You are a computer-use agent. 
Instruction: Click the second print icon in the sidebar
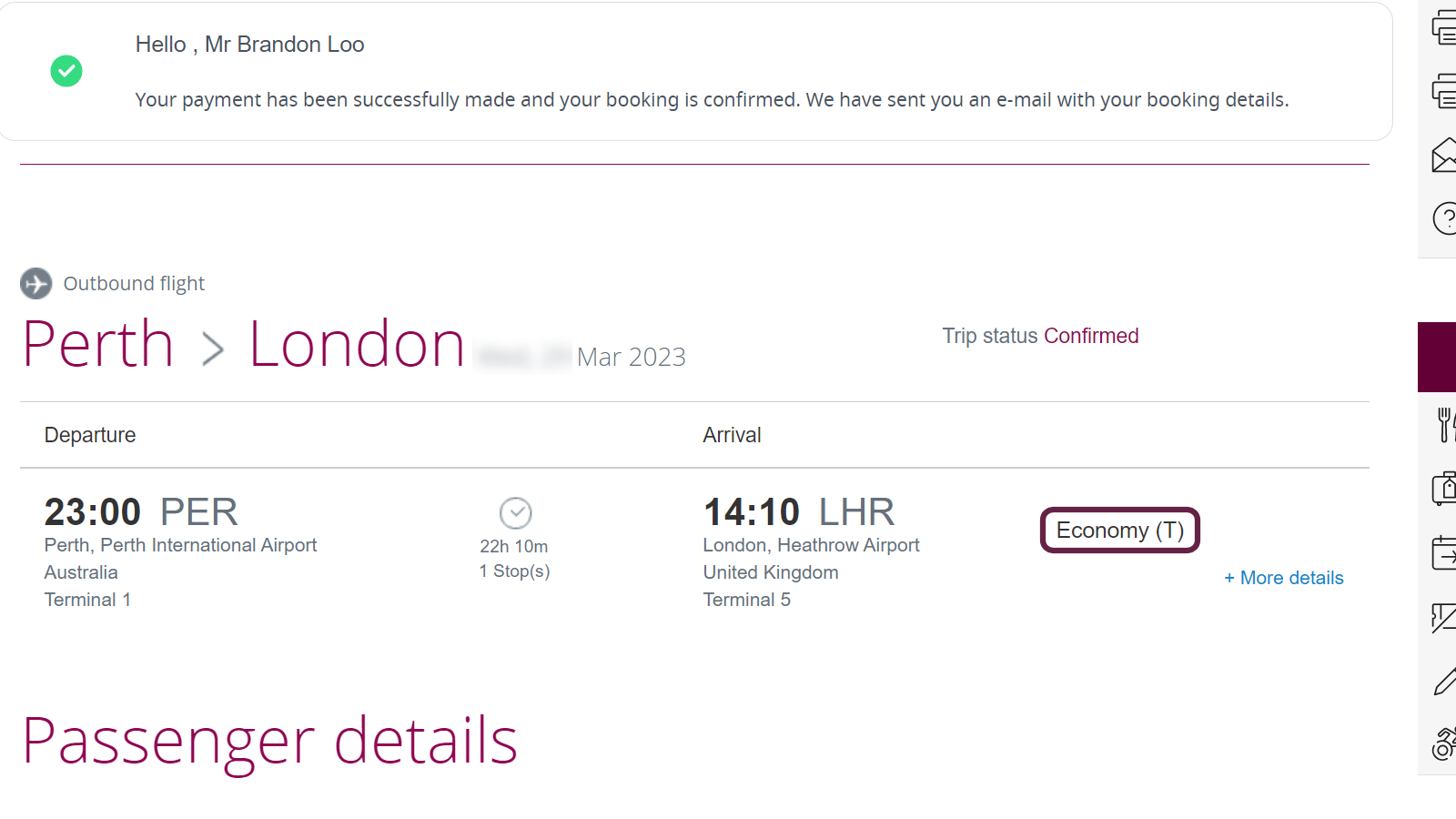pos(1444,91)
